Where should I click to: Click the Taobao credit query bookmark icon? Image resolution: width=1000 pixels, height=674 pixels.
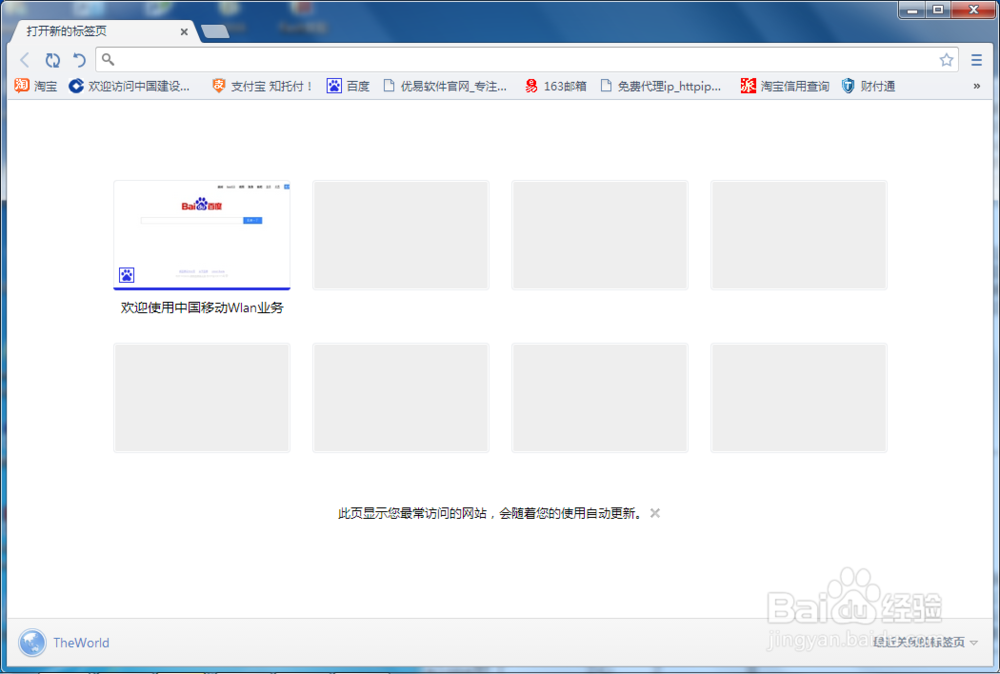pos(748,85)
